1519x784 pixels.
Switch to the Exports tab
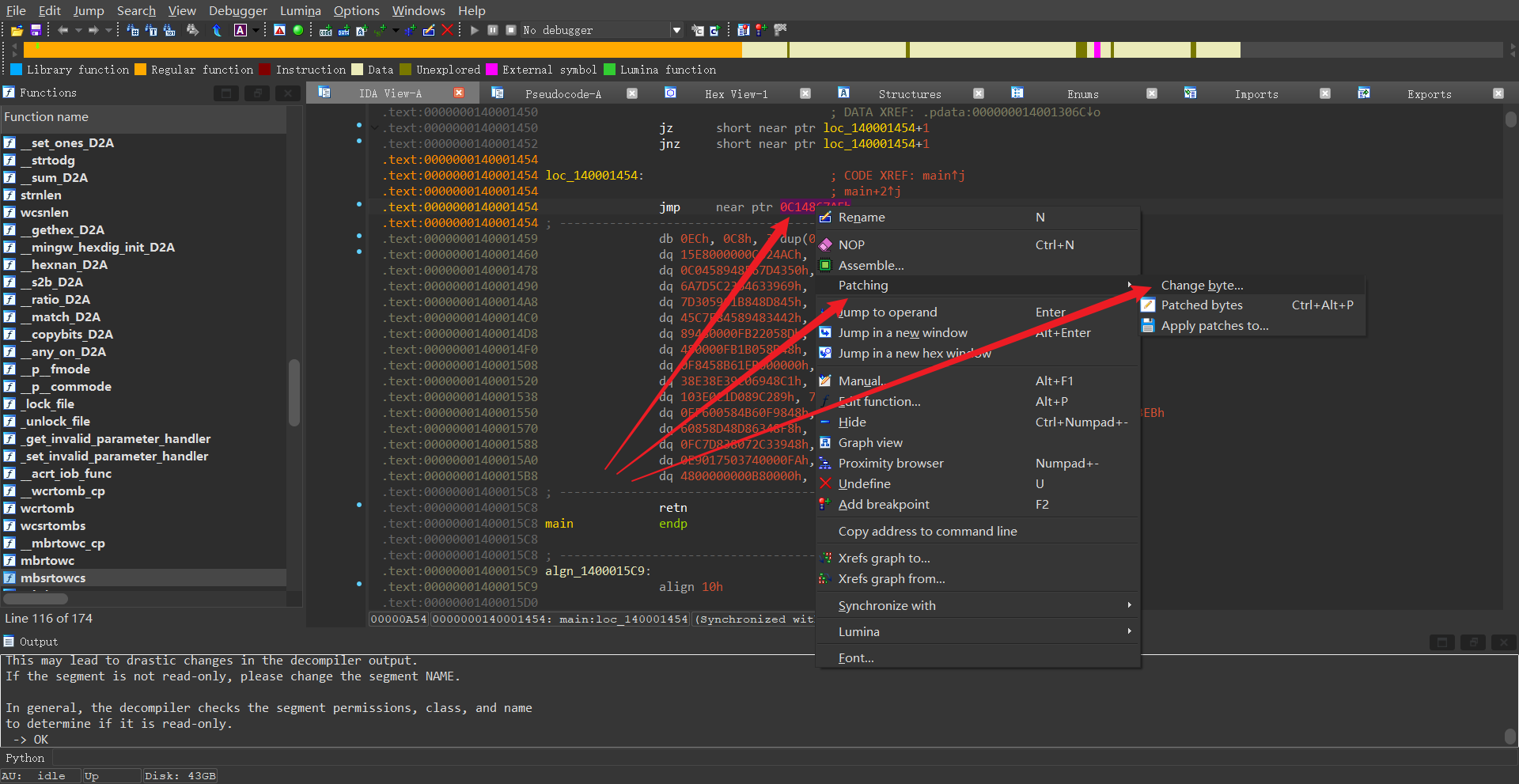(1430, 93)
